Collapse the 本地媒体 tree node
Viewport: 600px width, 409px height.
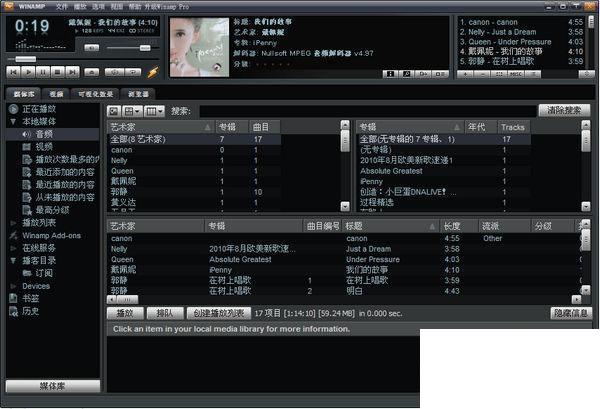point(13,122)
